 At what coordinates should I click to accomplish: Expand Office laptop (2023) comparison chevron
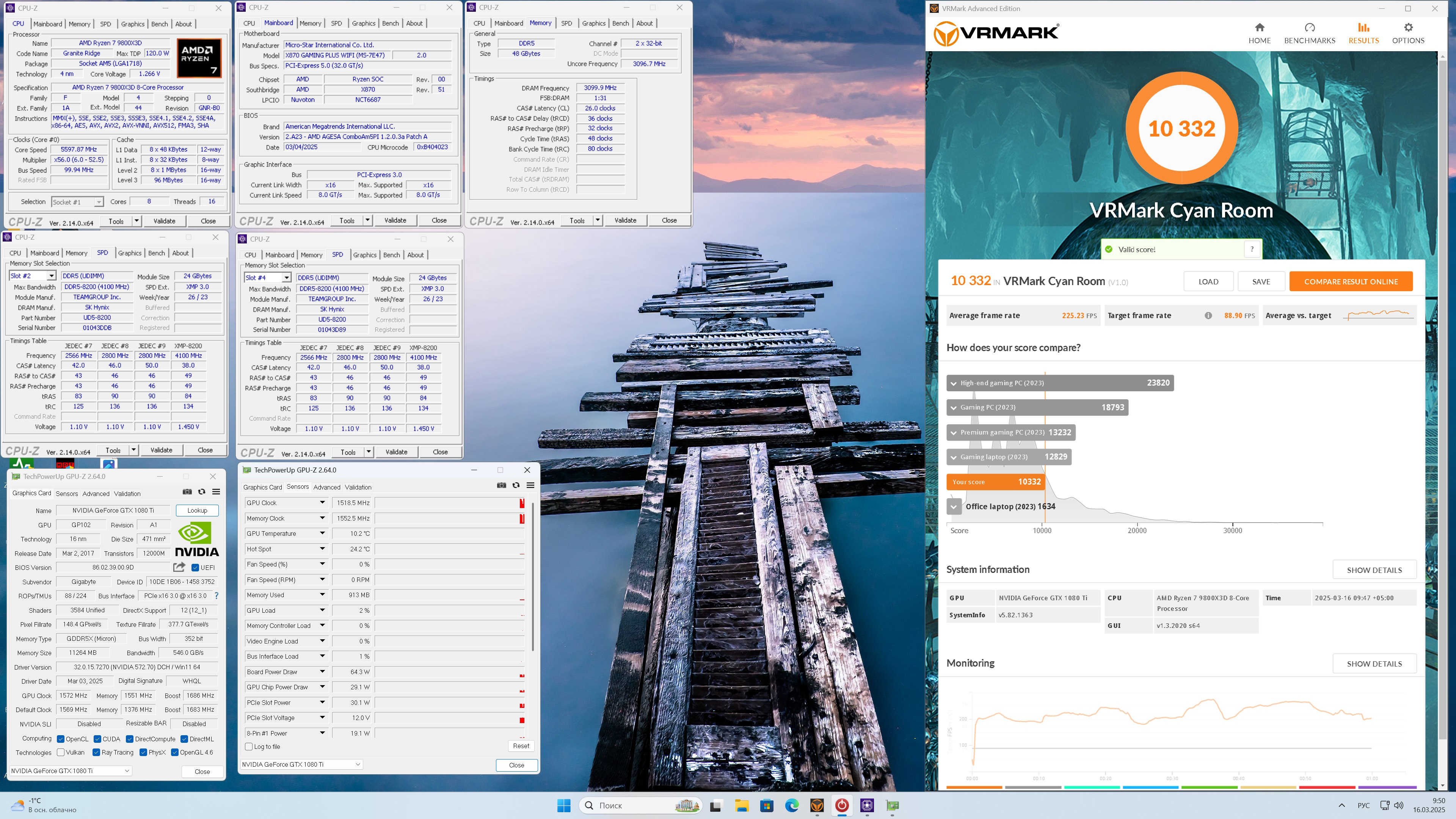point(954,507)
